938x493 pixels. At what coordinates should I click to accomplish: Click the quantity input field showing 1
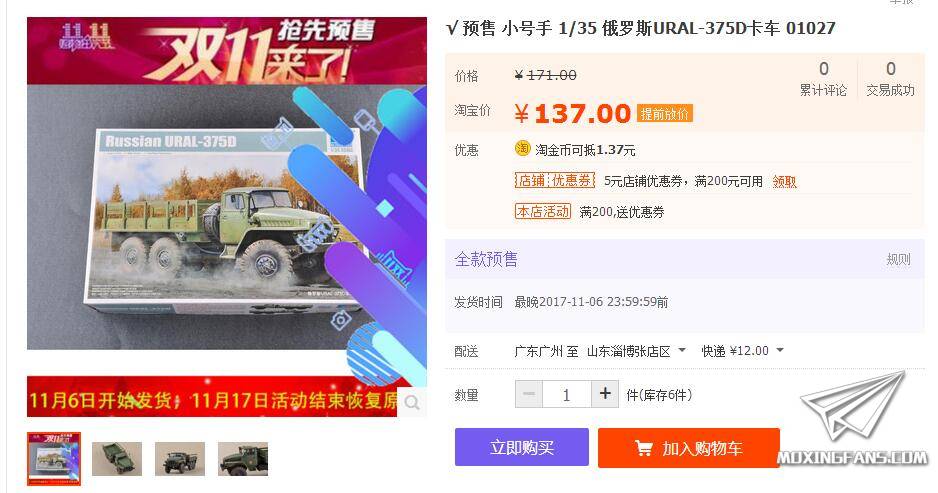567,394
